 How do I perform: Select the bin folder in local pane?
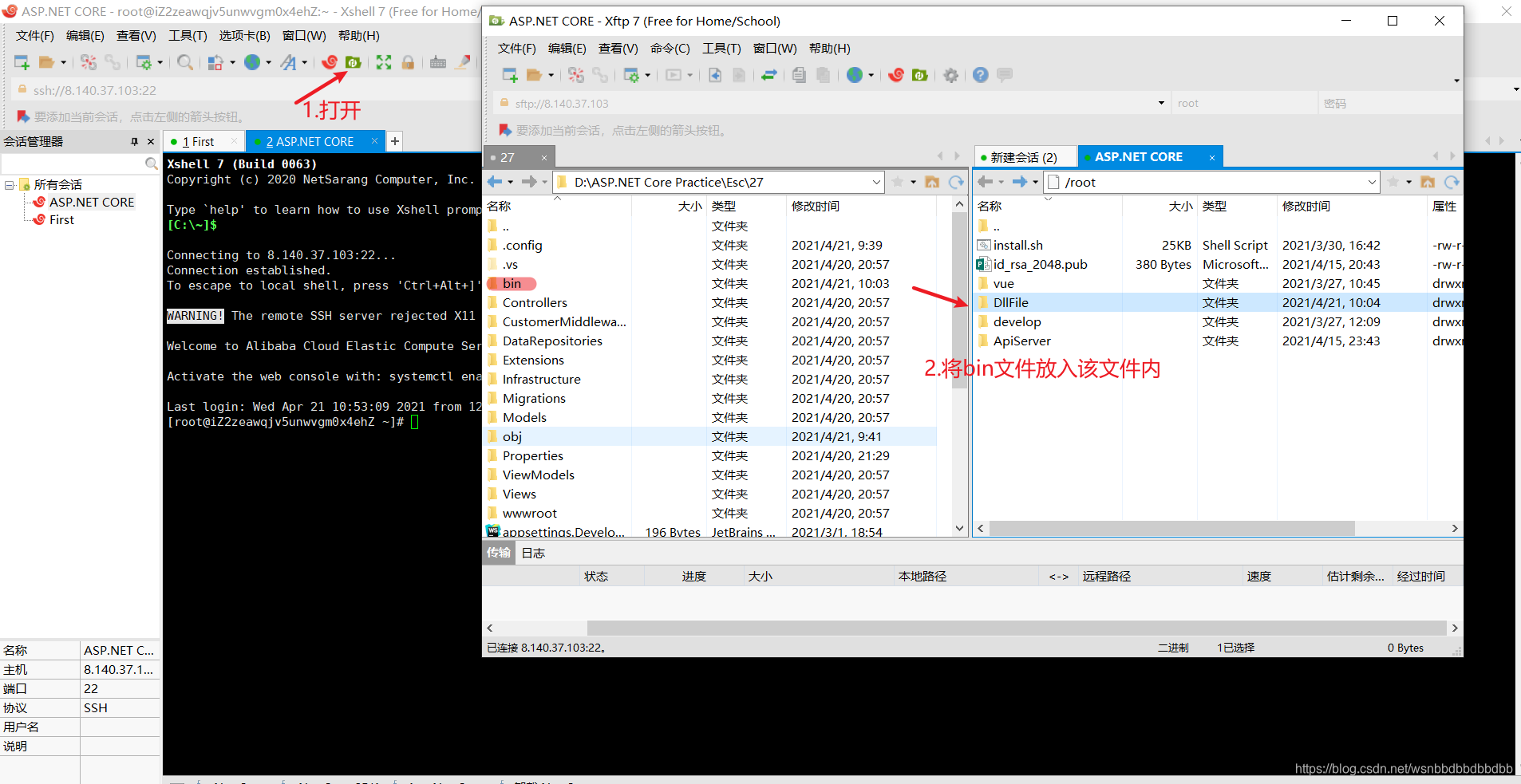pos(512,284)
